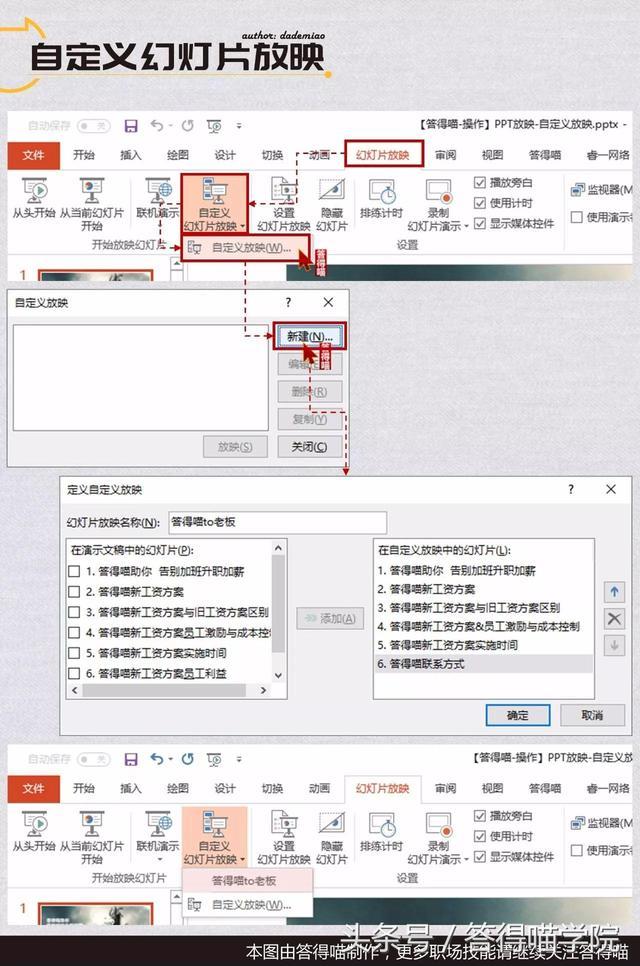
Task: Click 添加(A) button between slide lists
Action: [330, 618]
